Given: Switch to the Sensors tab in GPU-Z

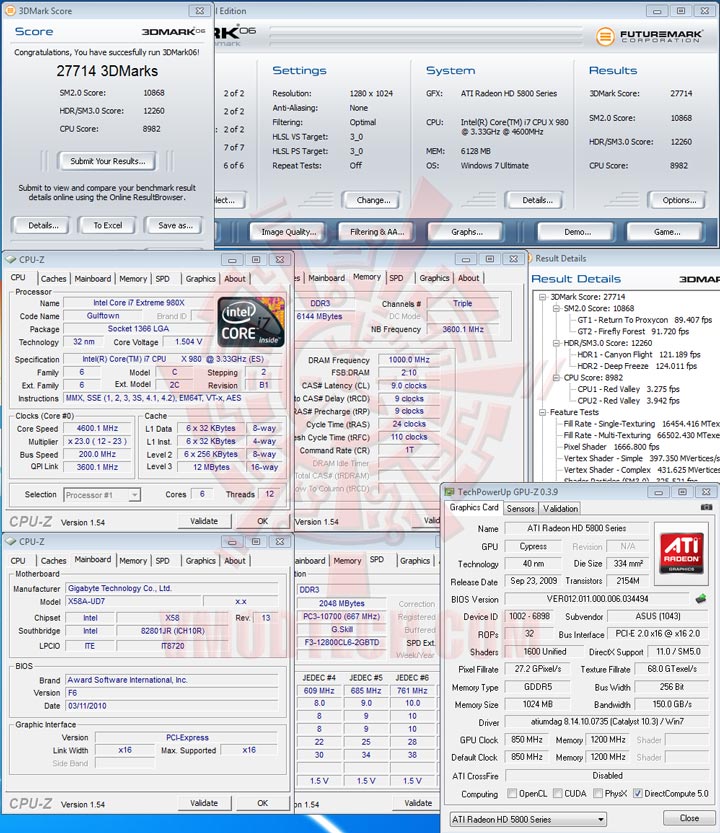Looking at the screenshot, I should tap(520, 508).
